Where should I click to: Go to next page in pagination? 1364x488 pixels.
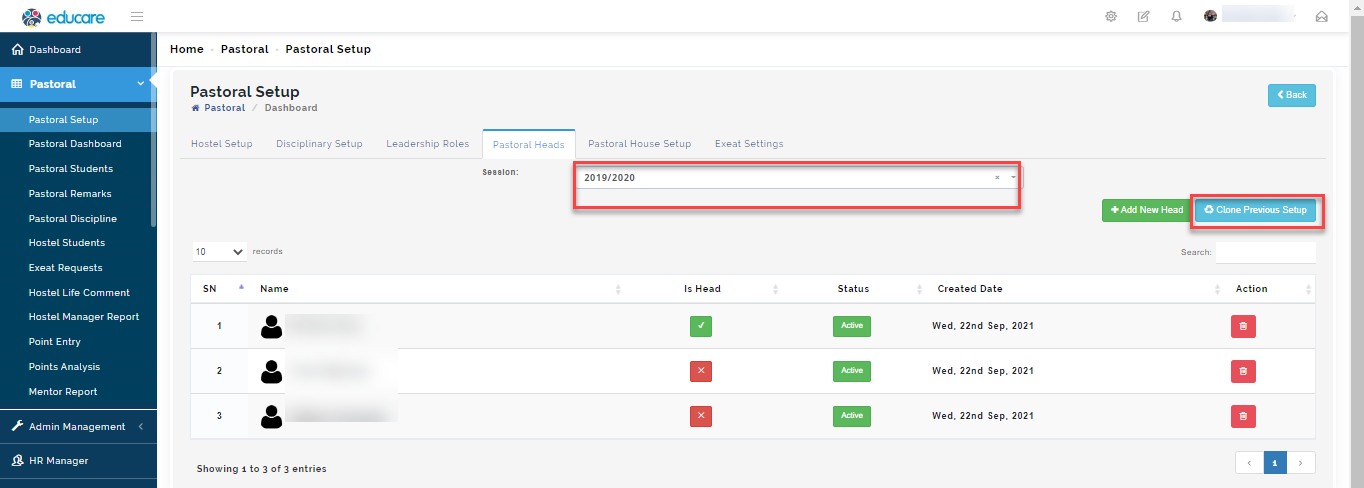click(1301, 463)
